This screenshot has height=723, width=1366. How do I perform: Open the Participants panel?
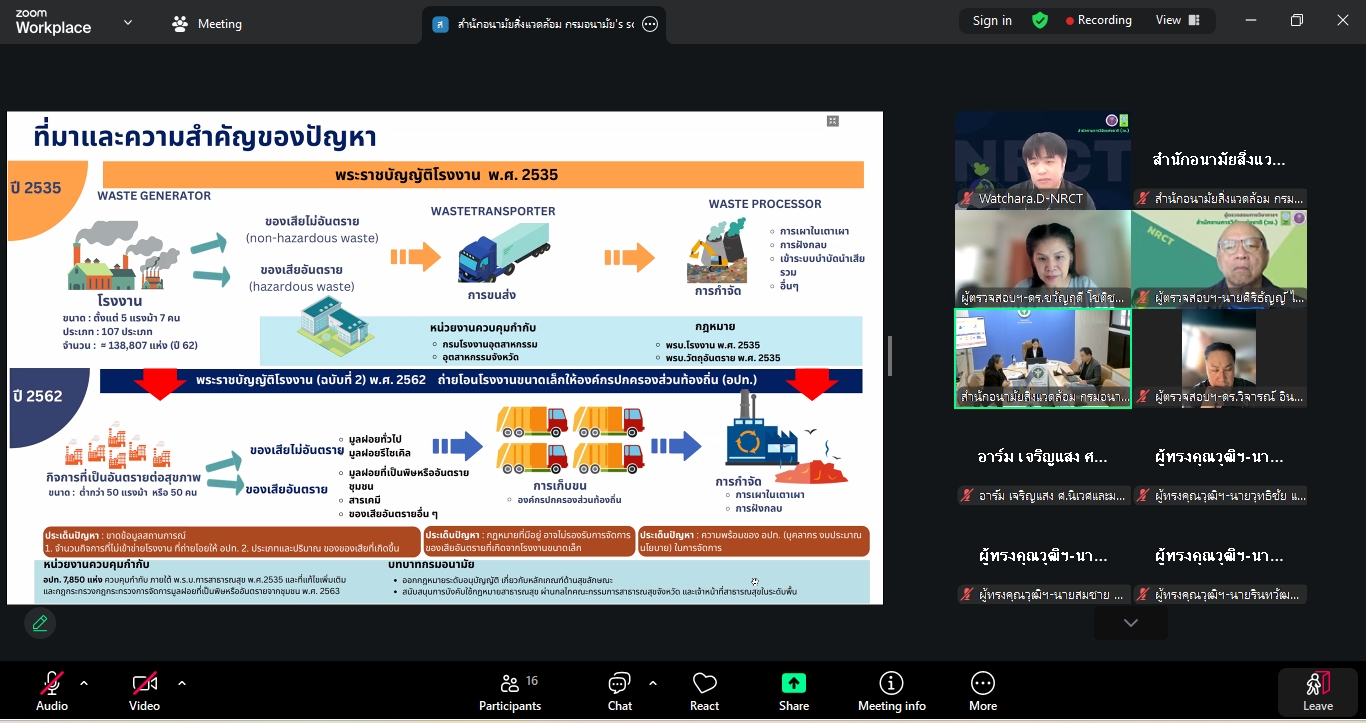[x=509, y=691]
